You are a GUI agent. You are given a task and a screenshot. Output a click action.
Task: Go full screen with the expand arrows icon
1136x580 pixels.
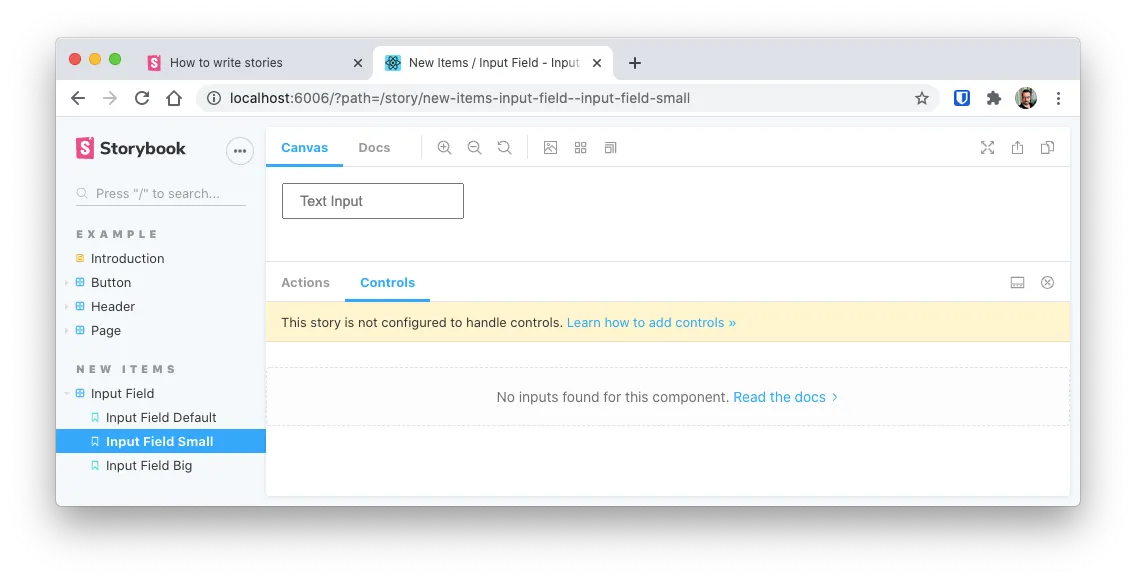[987, 148]
